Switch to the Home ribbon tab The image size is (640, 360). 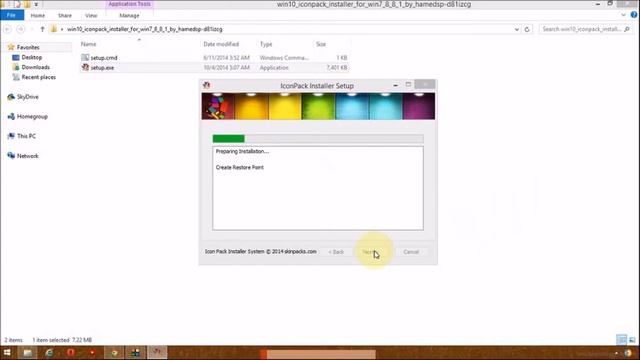pos(38,16)
